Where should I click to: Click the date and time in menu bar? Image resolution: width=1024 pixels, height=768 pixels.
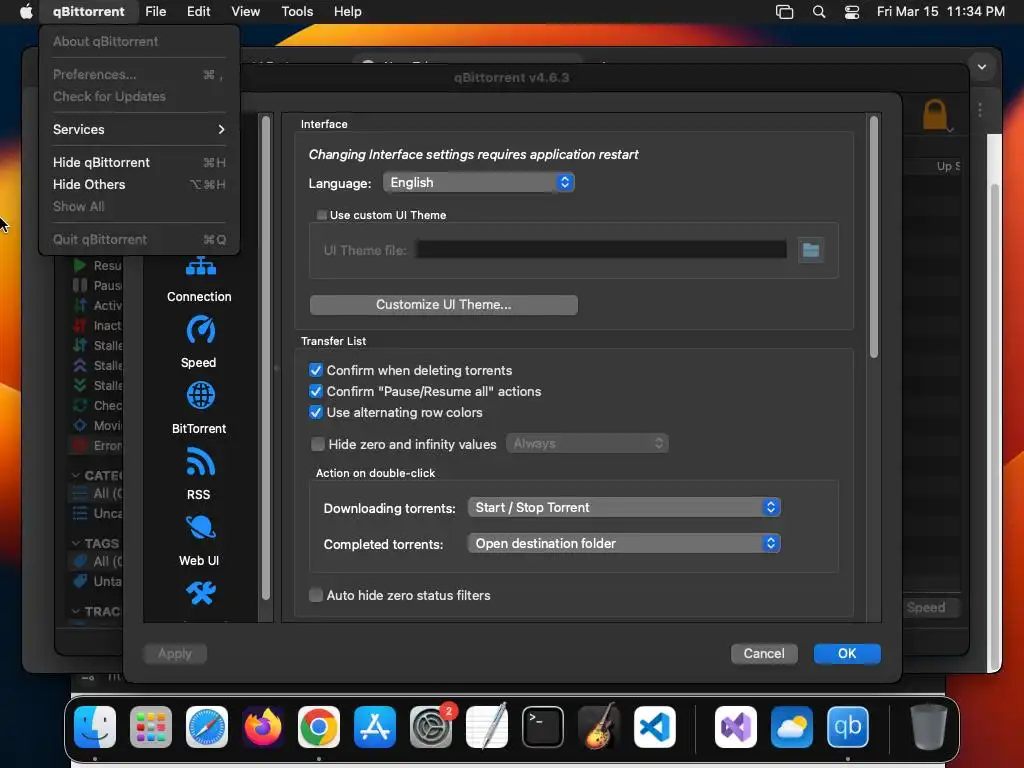pos(940,12)
